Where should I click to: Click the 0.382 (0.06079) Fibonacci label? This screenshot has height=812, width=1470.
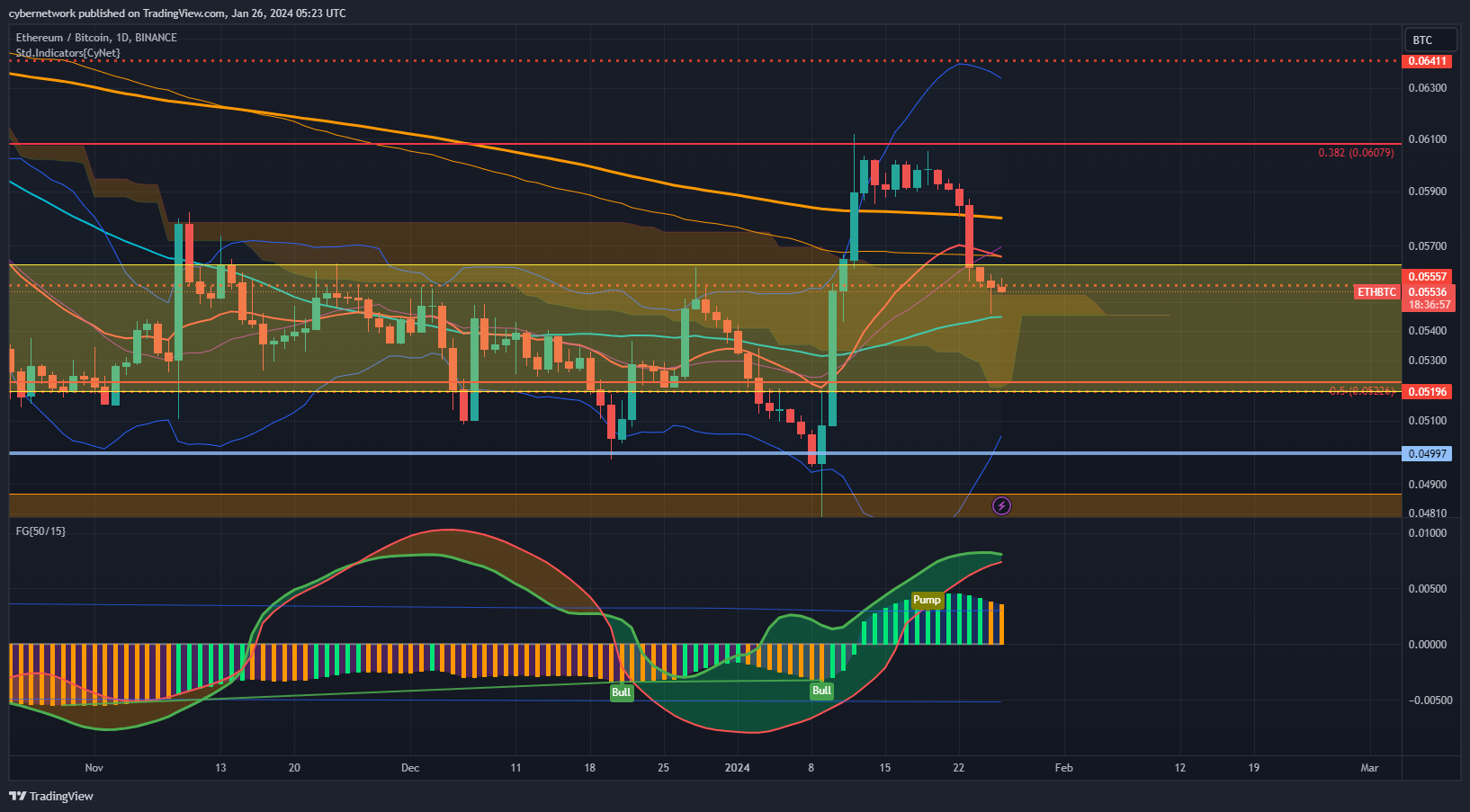pyautogui.click(x=1356, y=153)
